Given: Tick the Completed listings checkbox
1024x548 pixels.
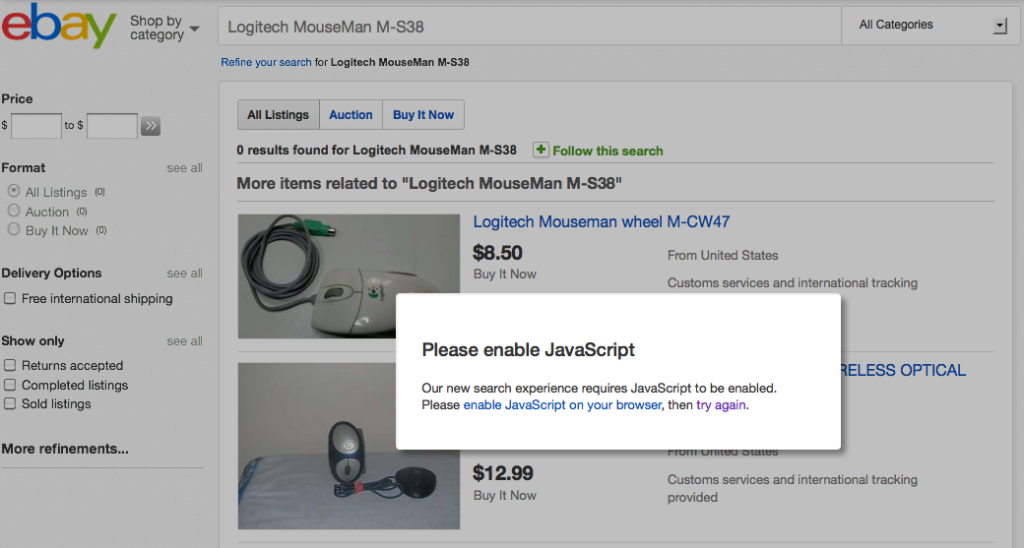Looking at the screenshot, I should [10, 385].
